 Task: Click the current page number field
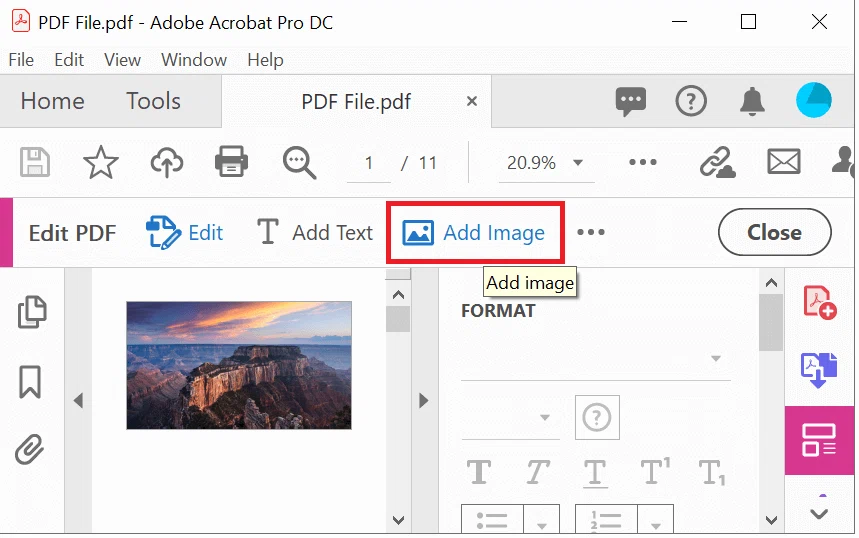[369, 163]
